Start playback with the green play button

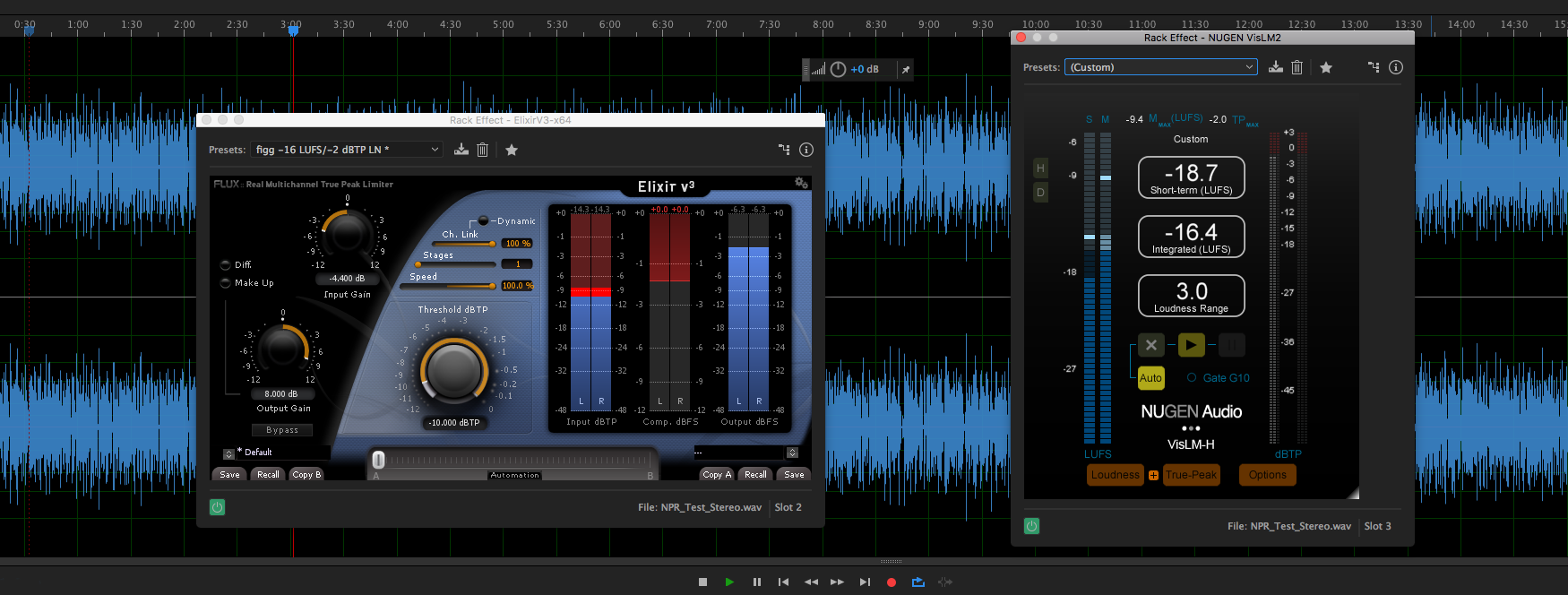(x=729, y=582)
